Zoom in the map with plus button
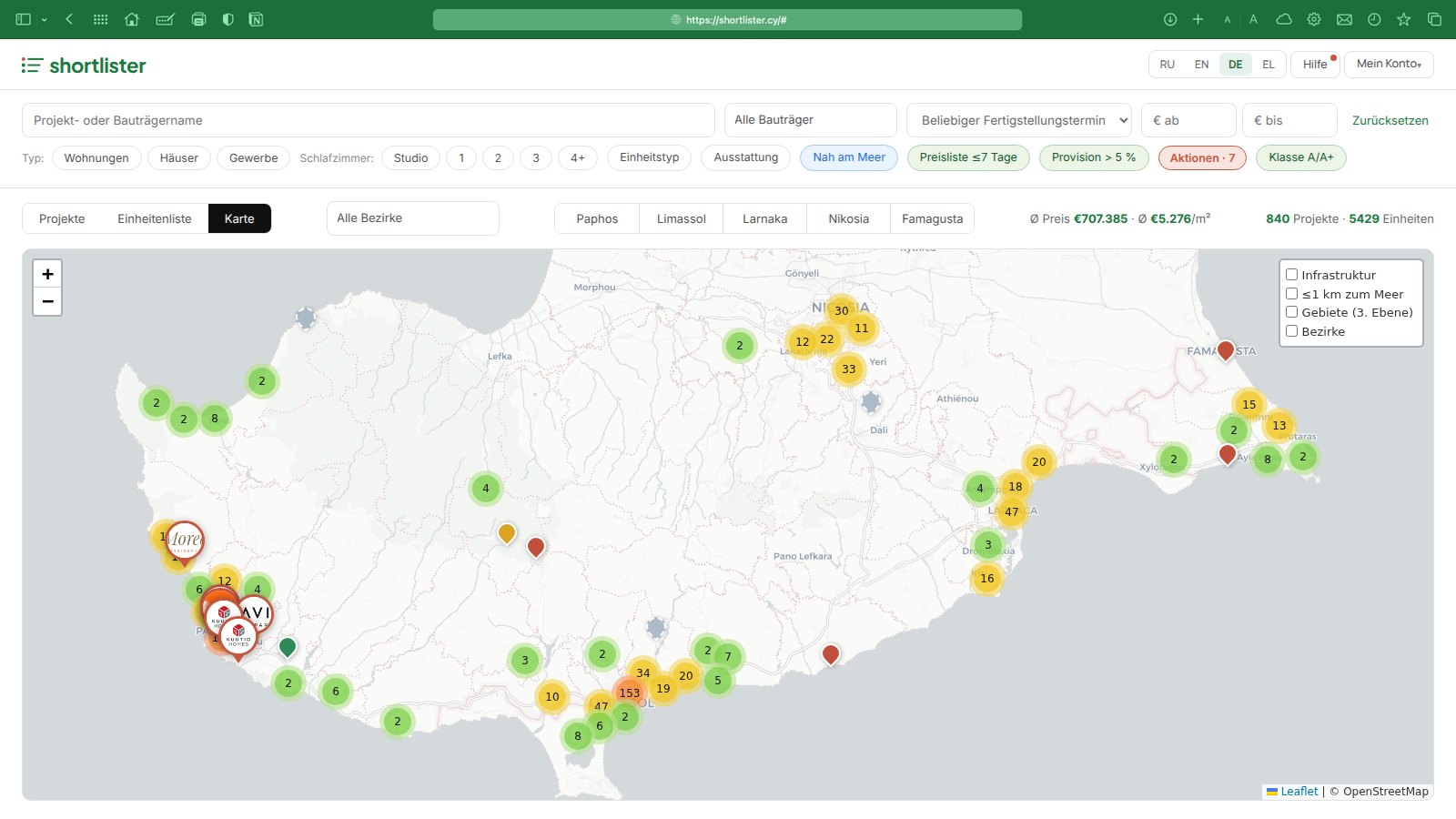The height and width of the screenshot is (819, 1456). coord(47,274)
